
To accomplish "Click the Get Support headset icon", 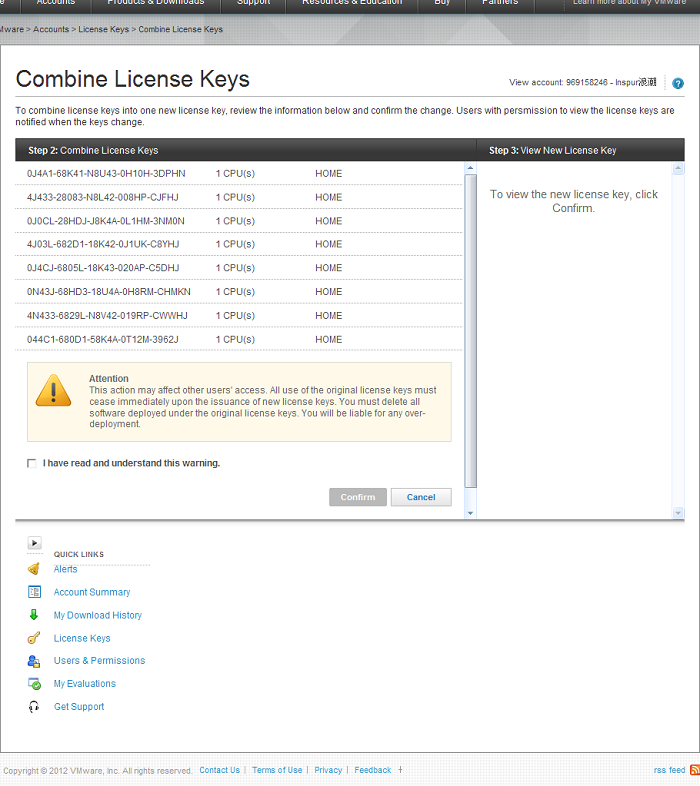I will click(34, 707).
